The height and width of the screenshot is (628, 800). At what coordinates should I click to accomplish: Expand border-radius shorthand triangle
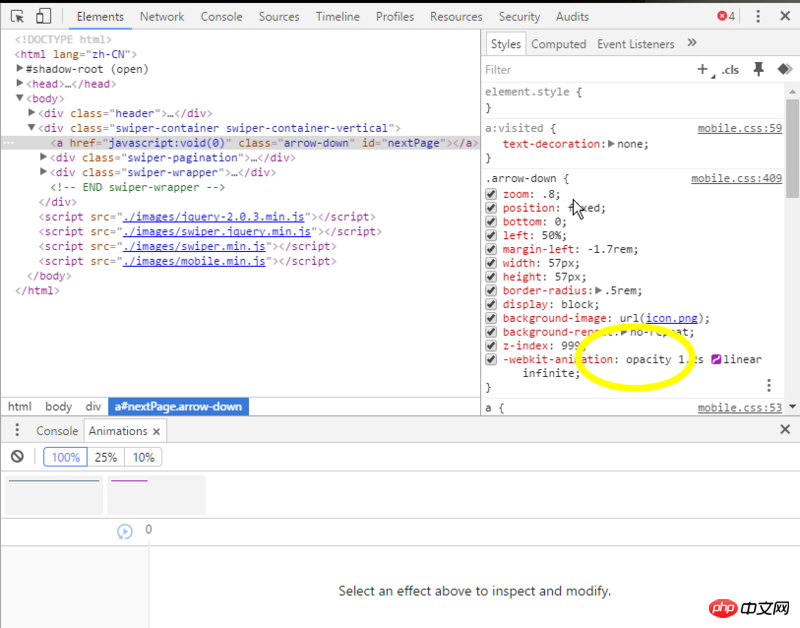coord(598,290)
